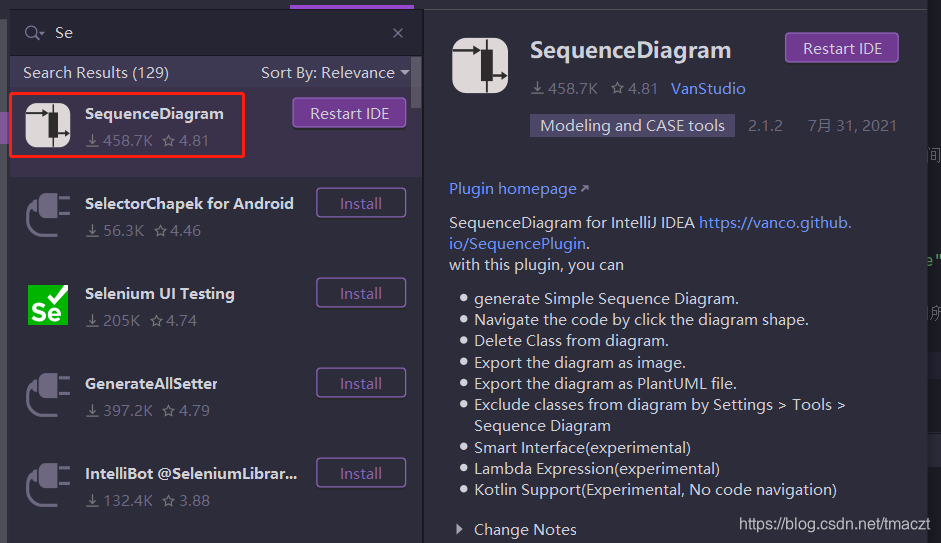Click the Modeling and CASE tools tag
Screen dimensions: 941x543
point(633,125)
